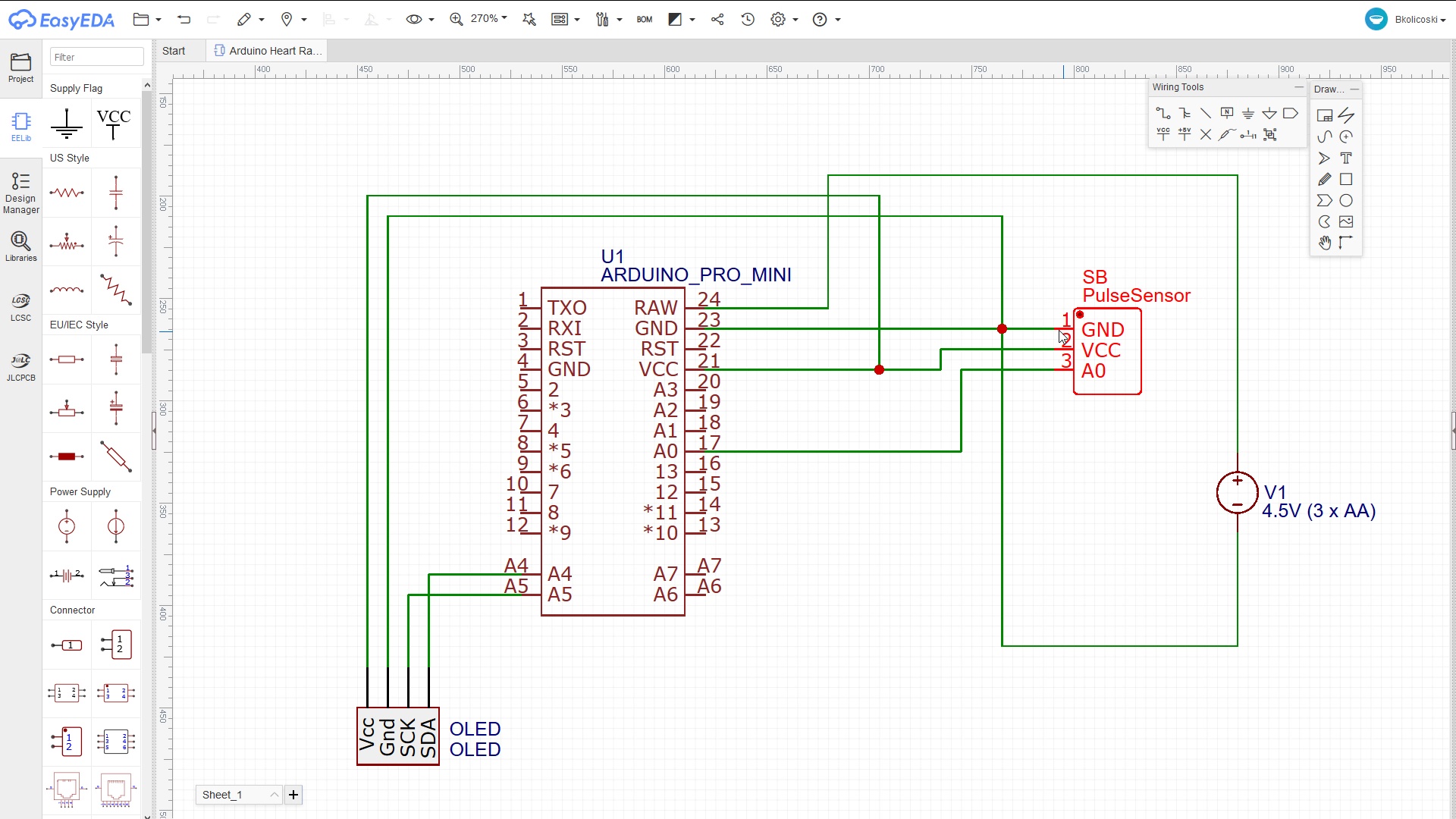The image size is (1456, 819).
Task: Select the Ellipse drawing tool
Action: (1346, 200)
